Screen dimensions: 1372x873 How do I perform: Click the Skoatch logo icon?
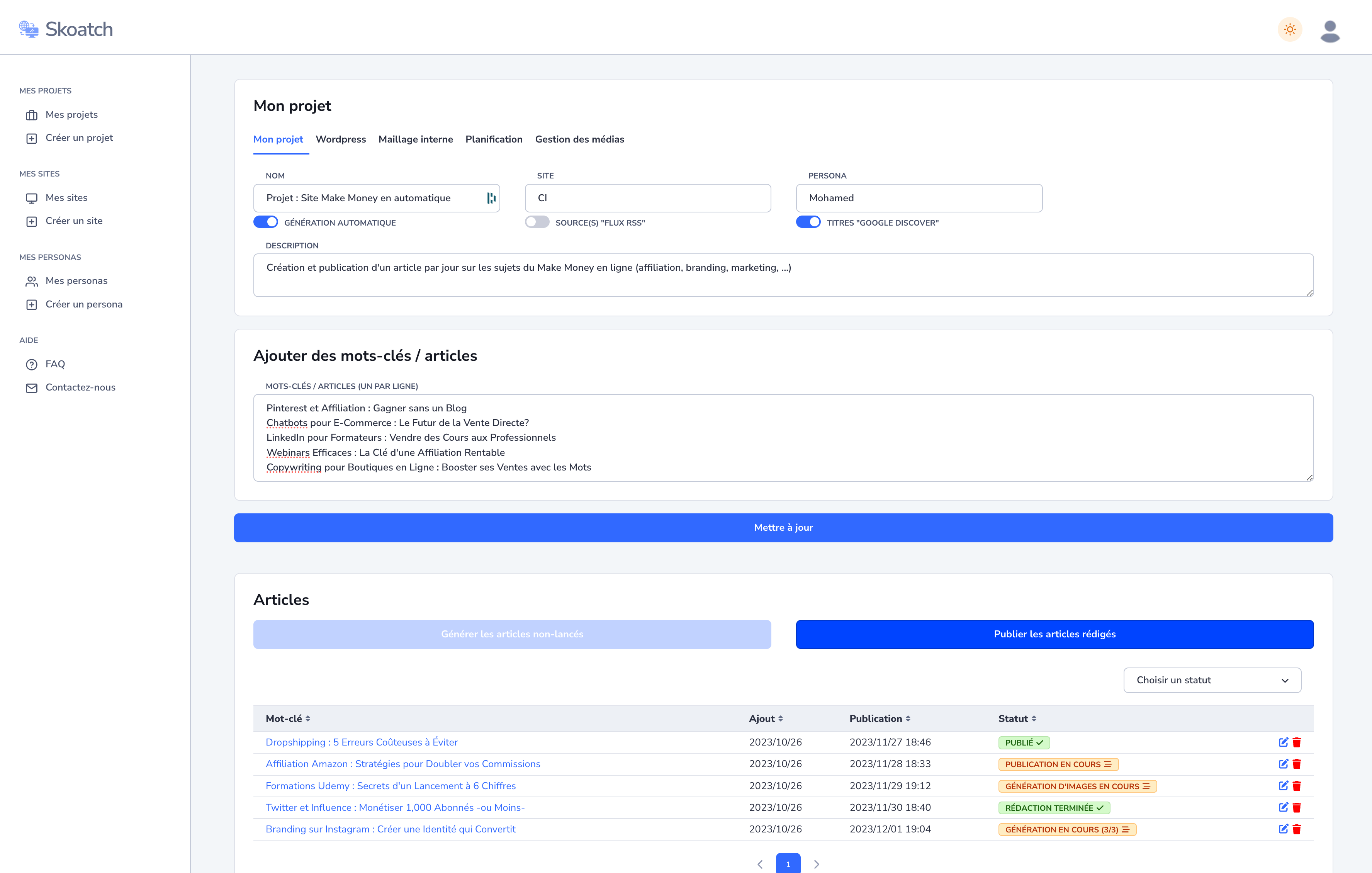(29, 29)
